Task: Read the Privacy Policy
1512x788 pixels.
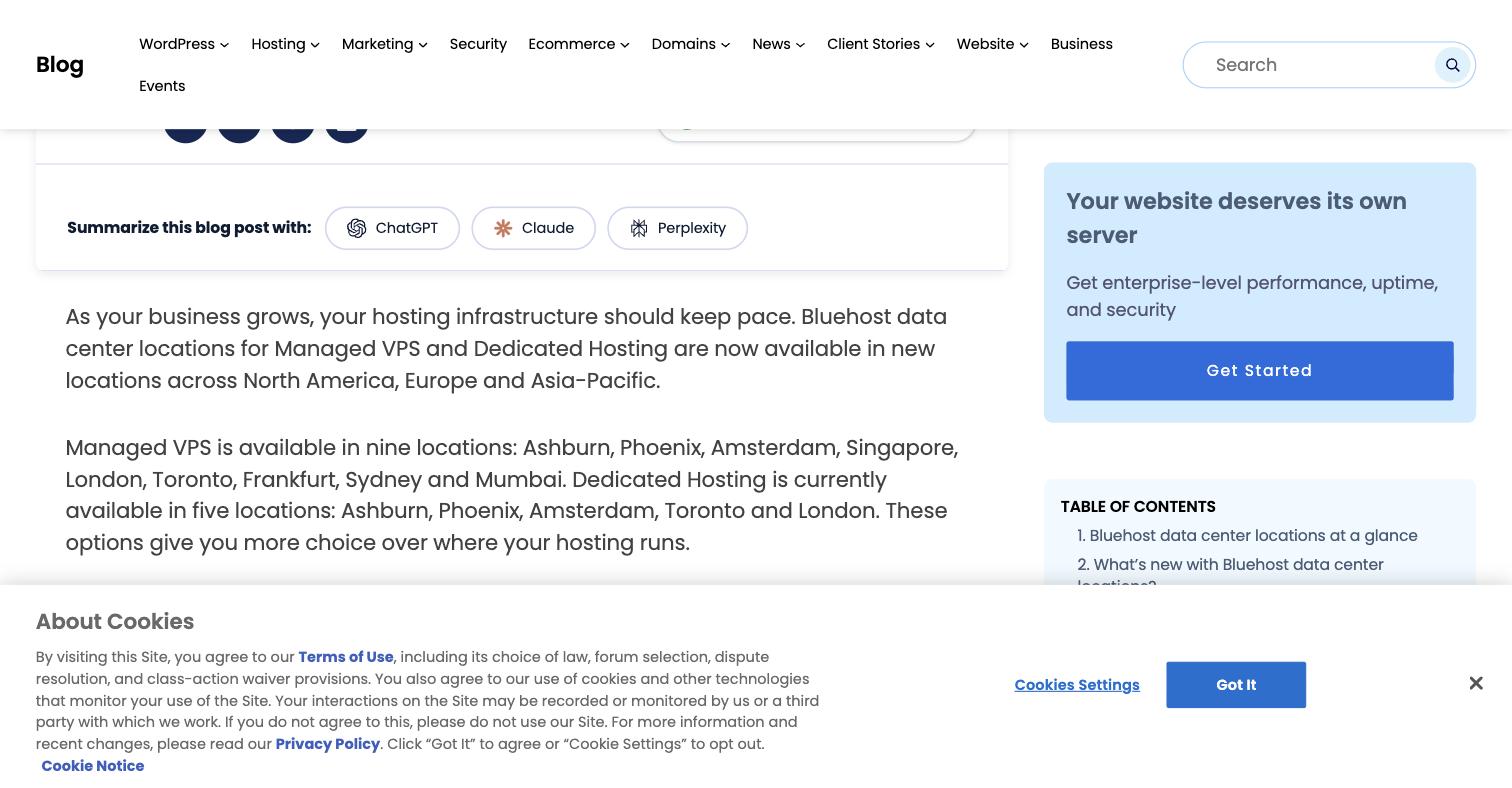Action: pyautogui.click(x=327, y=744)
